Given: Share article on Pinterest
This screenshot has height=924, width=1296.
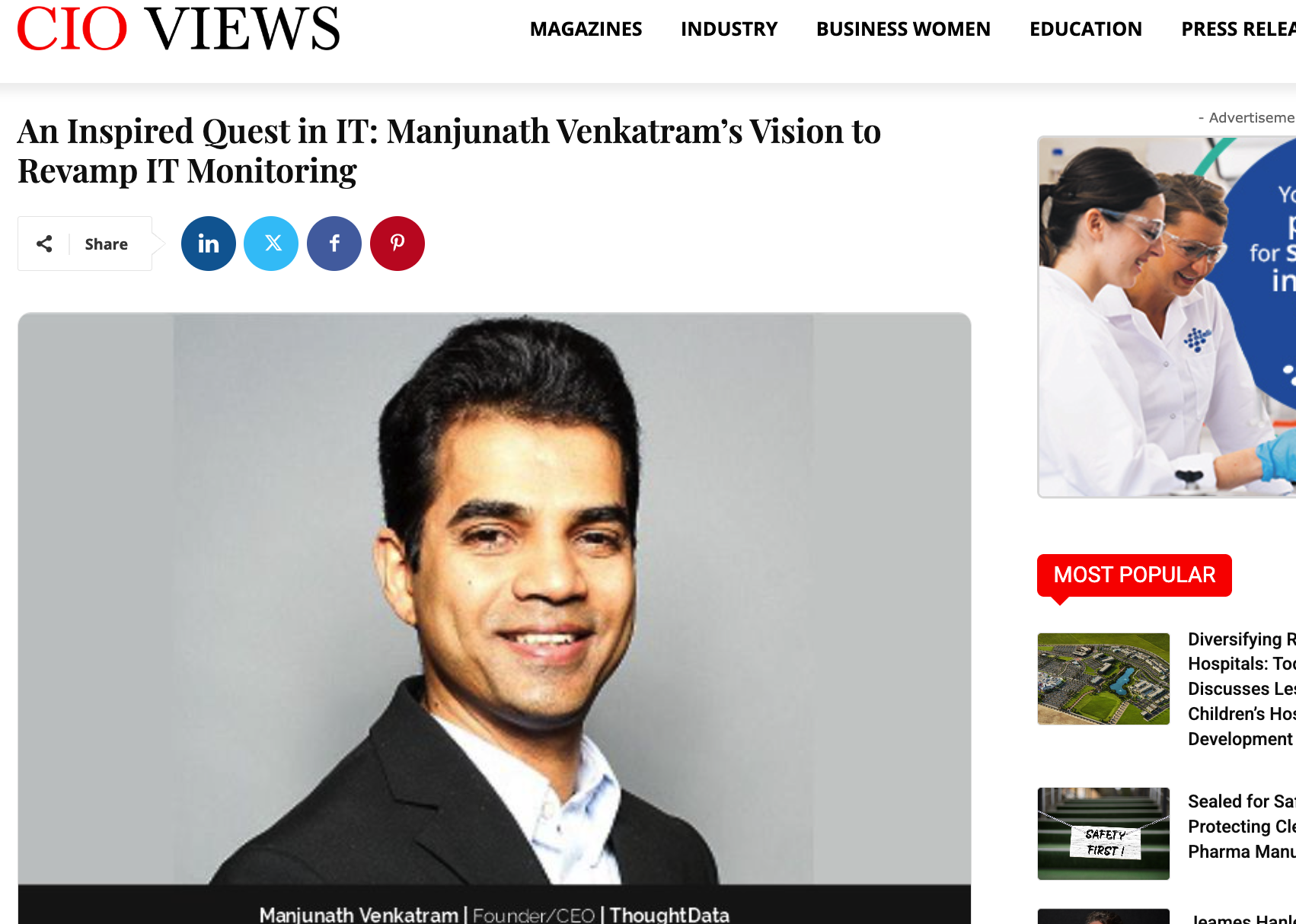Looking at the screenshot, I should point(397,244).
